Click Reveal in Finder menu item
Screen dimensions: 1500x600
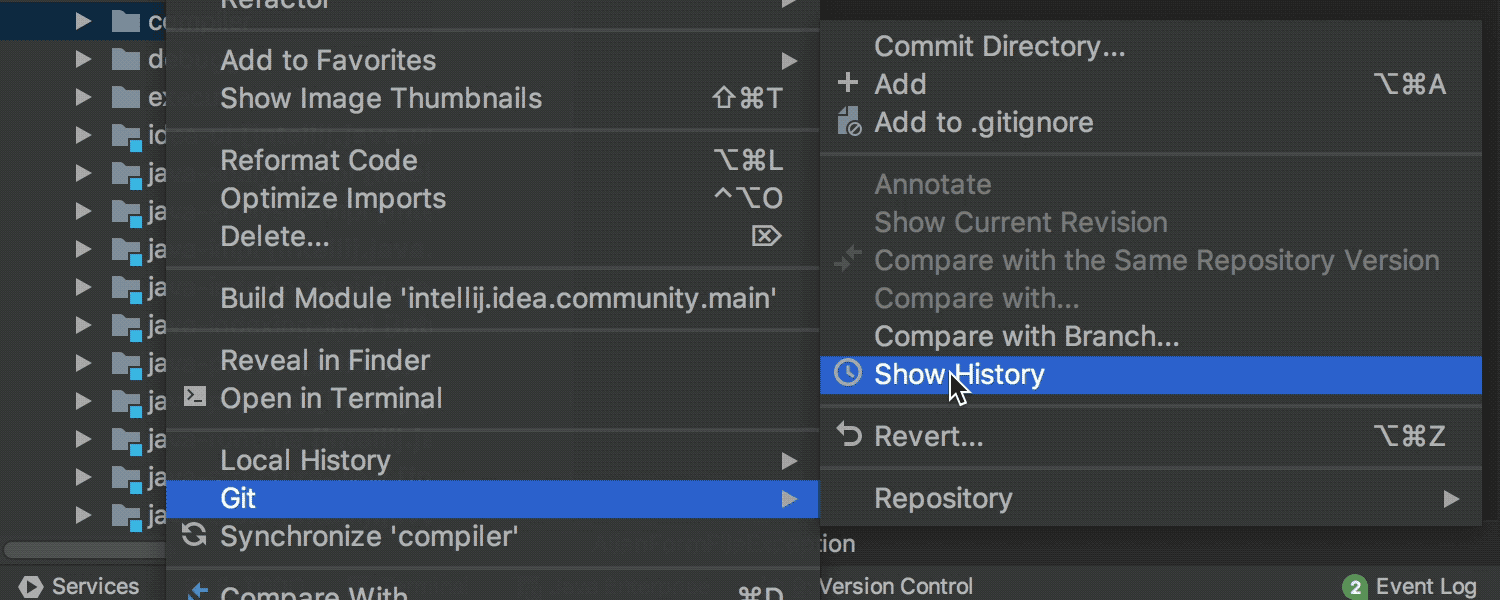coord(325,360)
